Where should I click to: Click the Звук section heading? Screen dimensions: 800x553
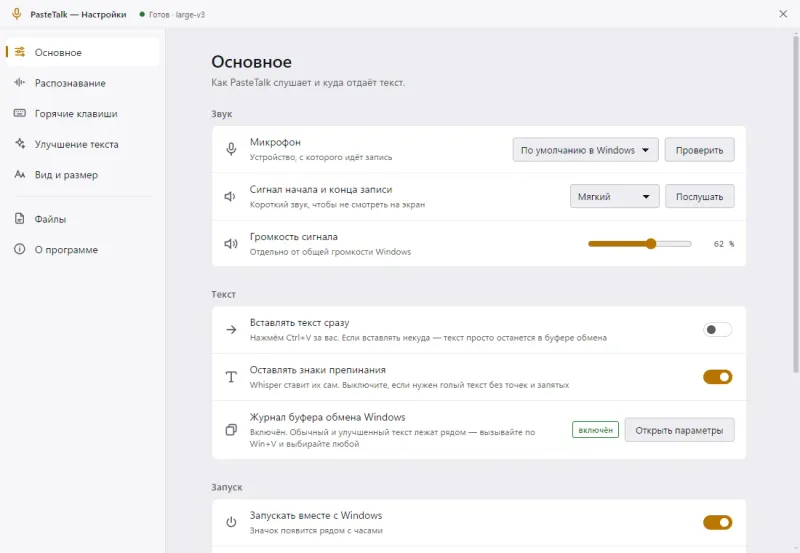pos(221,114)
